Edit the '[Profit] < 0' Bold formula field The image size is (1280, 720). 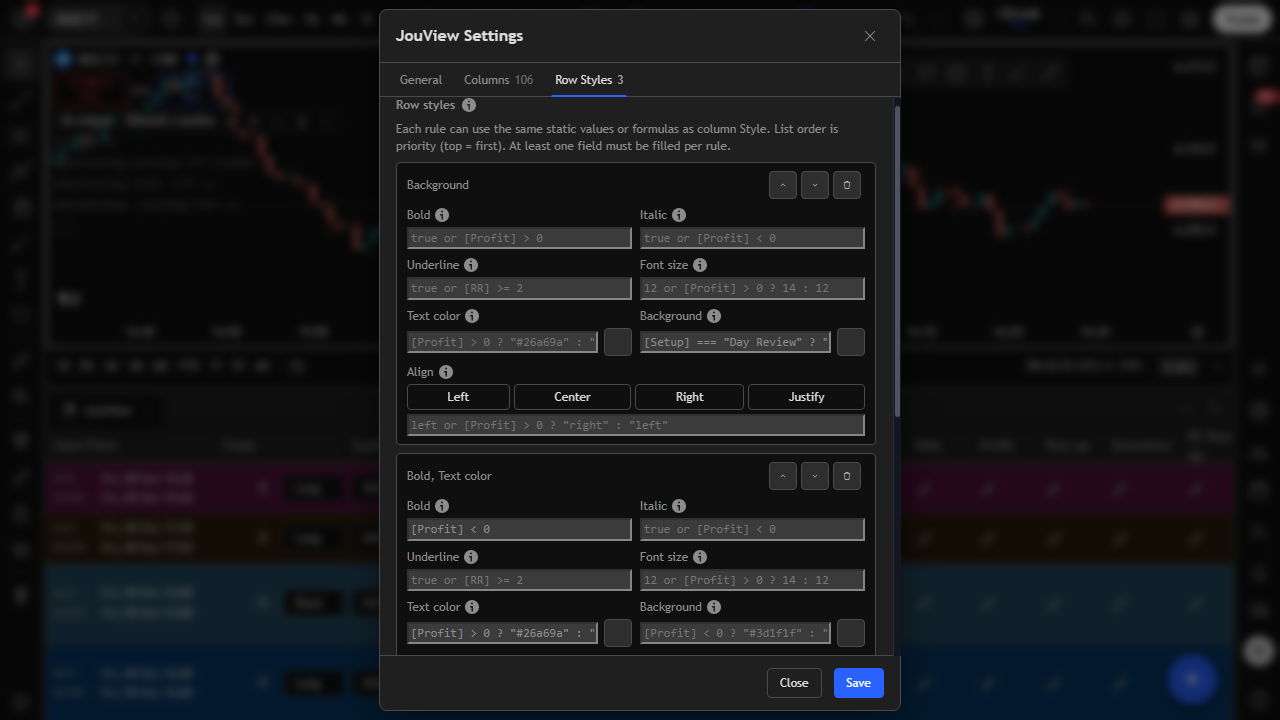pos(519,529)
